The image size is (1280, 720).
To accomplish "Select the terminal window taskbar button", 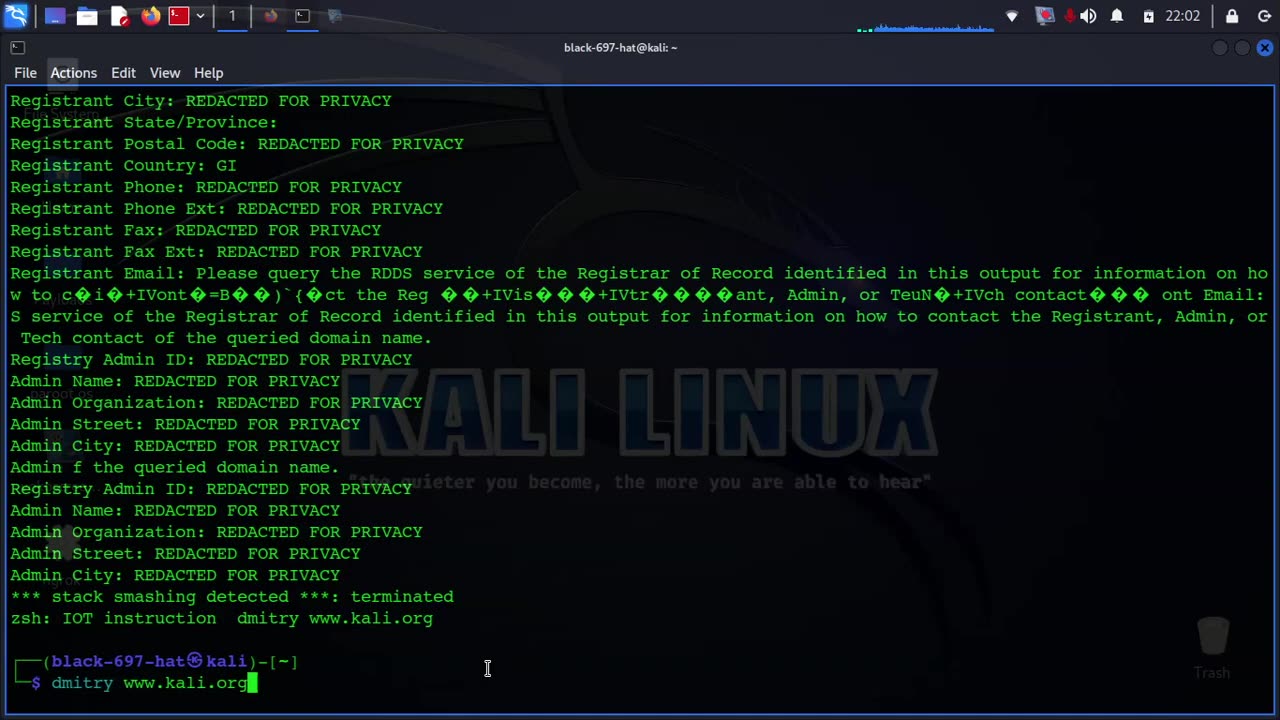I will (302, 16).
